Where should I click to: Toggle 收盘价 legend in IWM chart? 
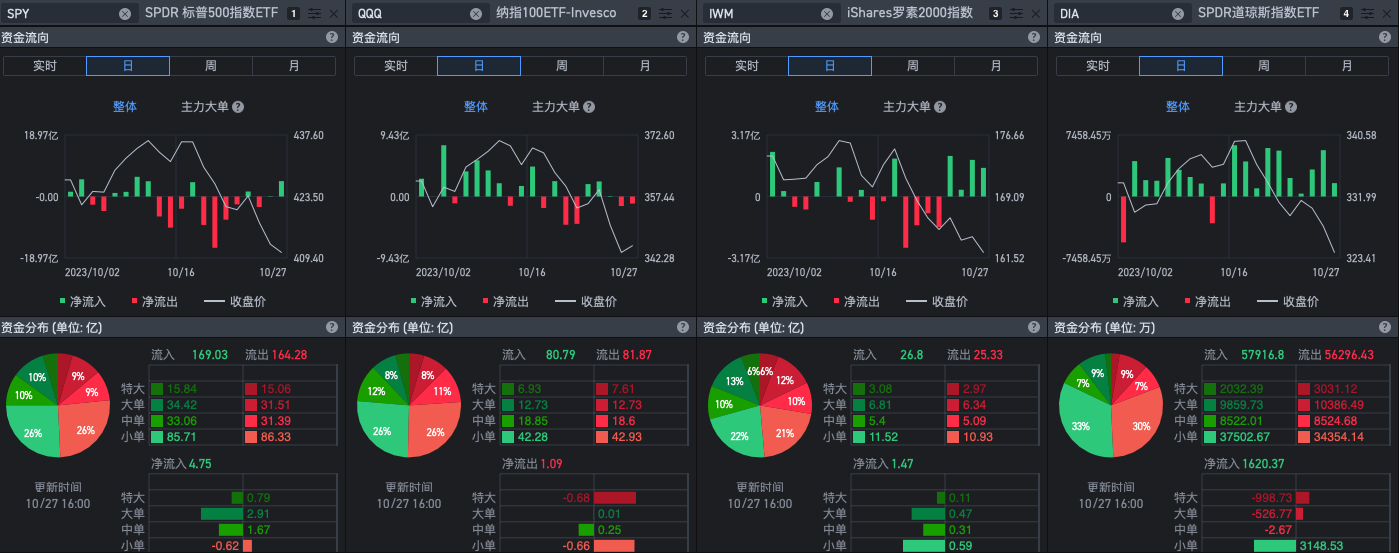(x=937, y=301)
